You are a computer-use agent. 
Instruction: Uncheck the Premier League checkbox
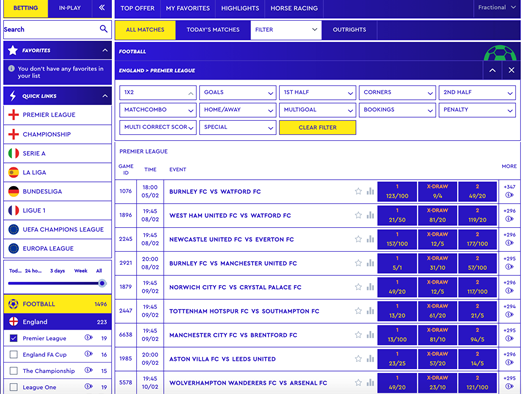pos(13,338)
